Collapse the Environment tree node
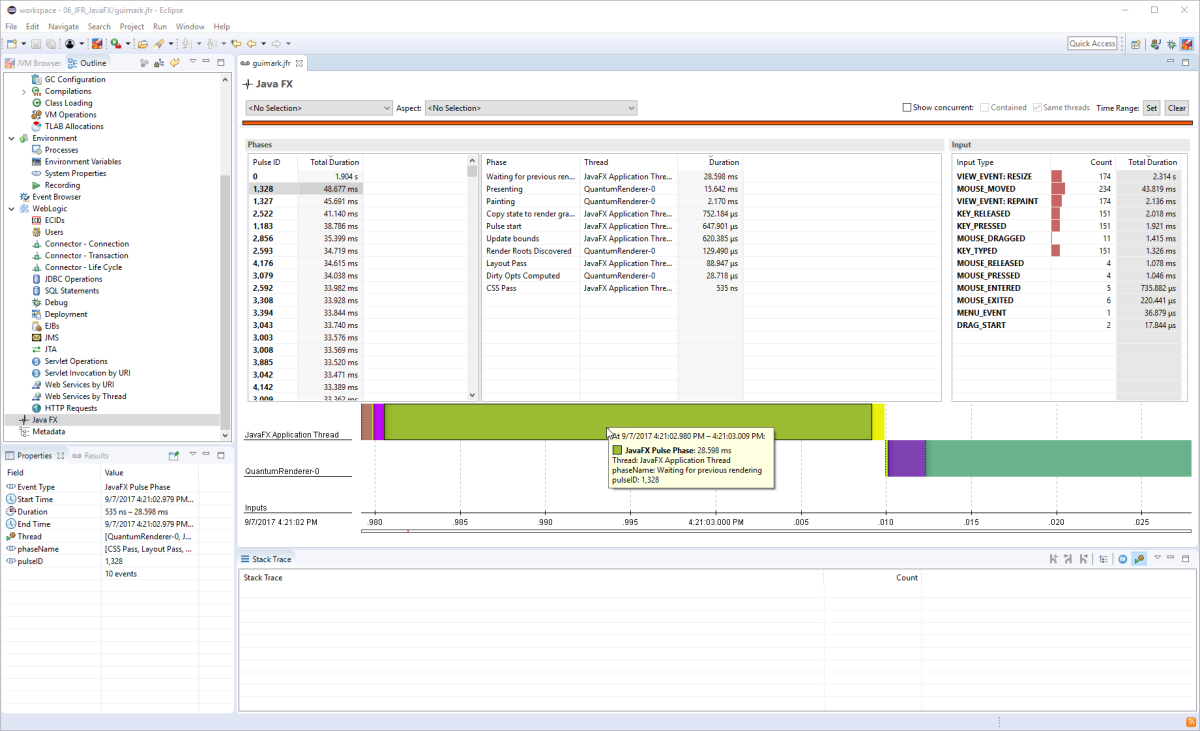This screenshot has width=1200, height=731. click(x=12, y=138)
